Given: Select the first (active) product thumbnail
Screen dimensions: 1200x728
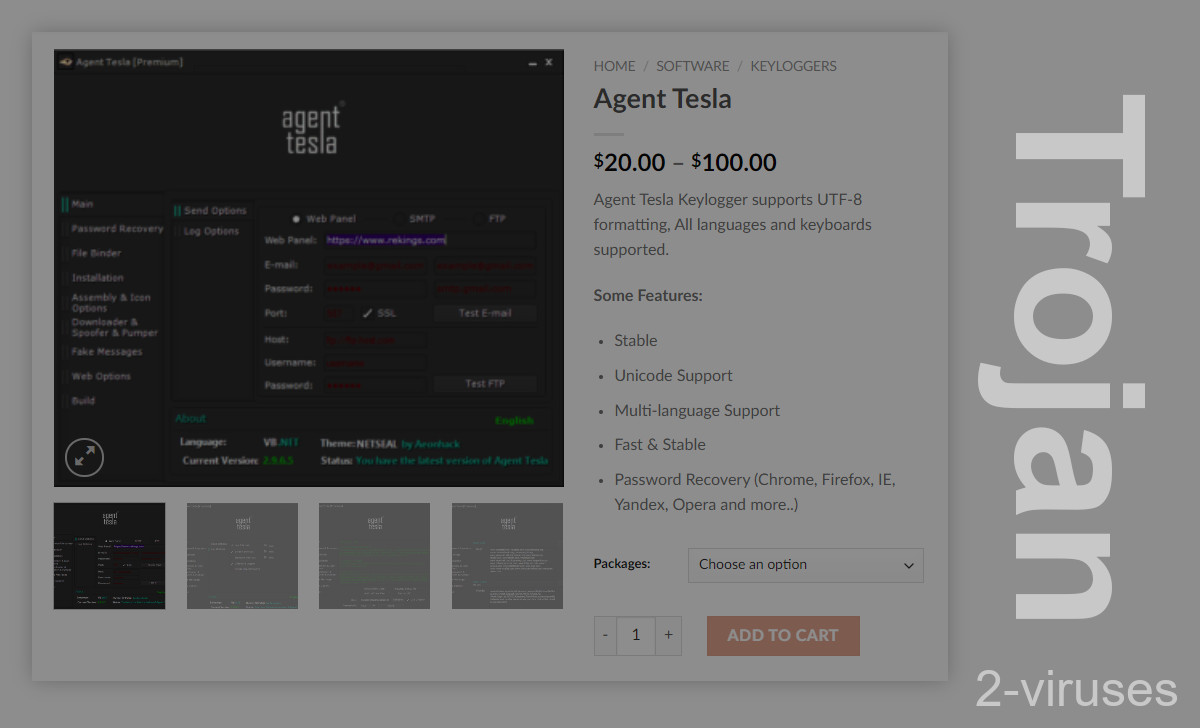Looking at the screenshot, I should coord(110,556).
